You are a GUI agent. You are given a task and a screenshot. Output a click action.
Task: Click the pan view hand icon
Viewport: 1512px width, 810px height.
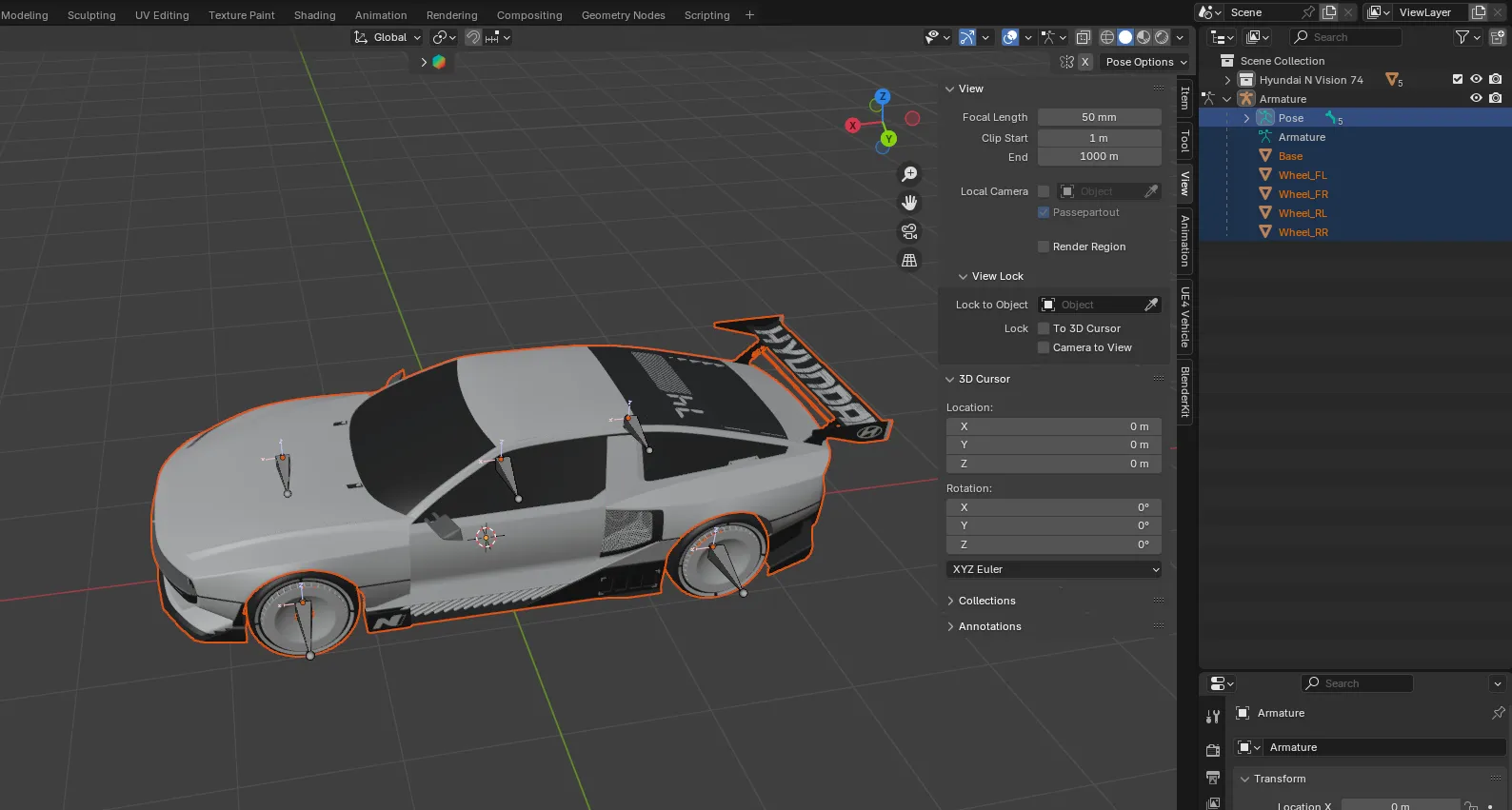909,203
